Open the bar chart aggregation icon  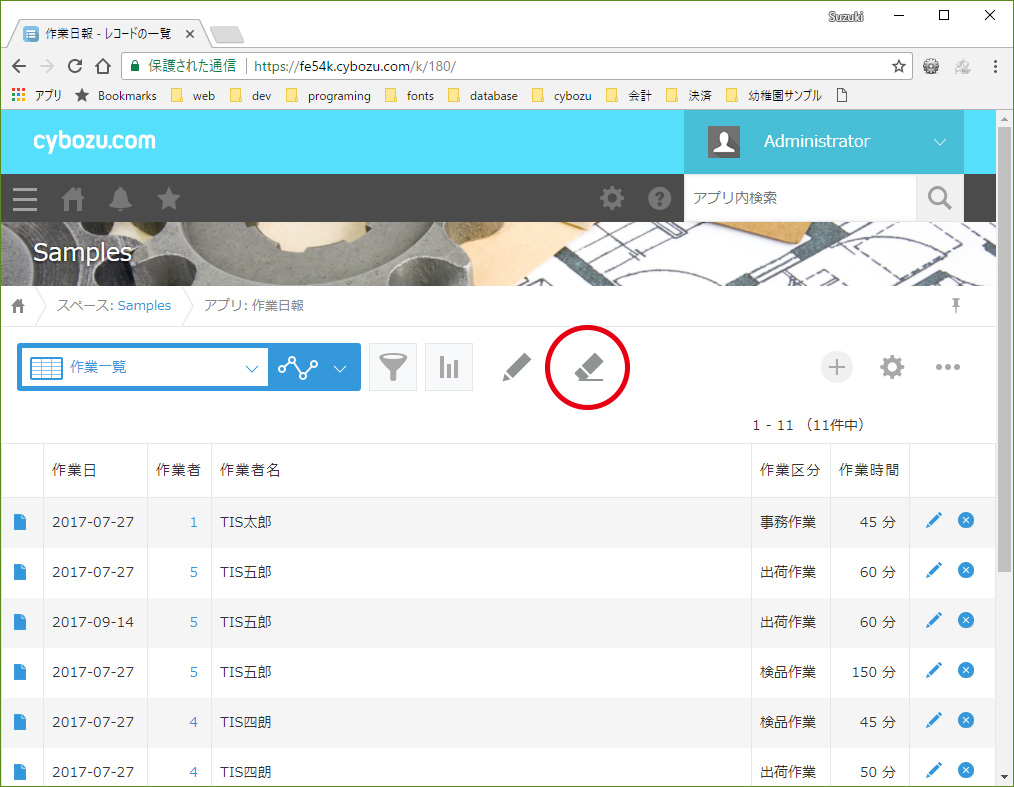pyautogui.click(x=449, y=367)
